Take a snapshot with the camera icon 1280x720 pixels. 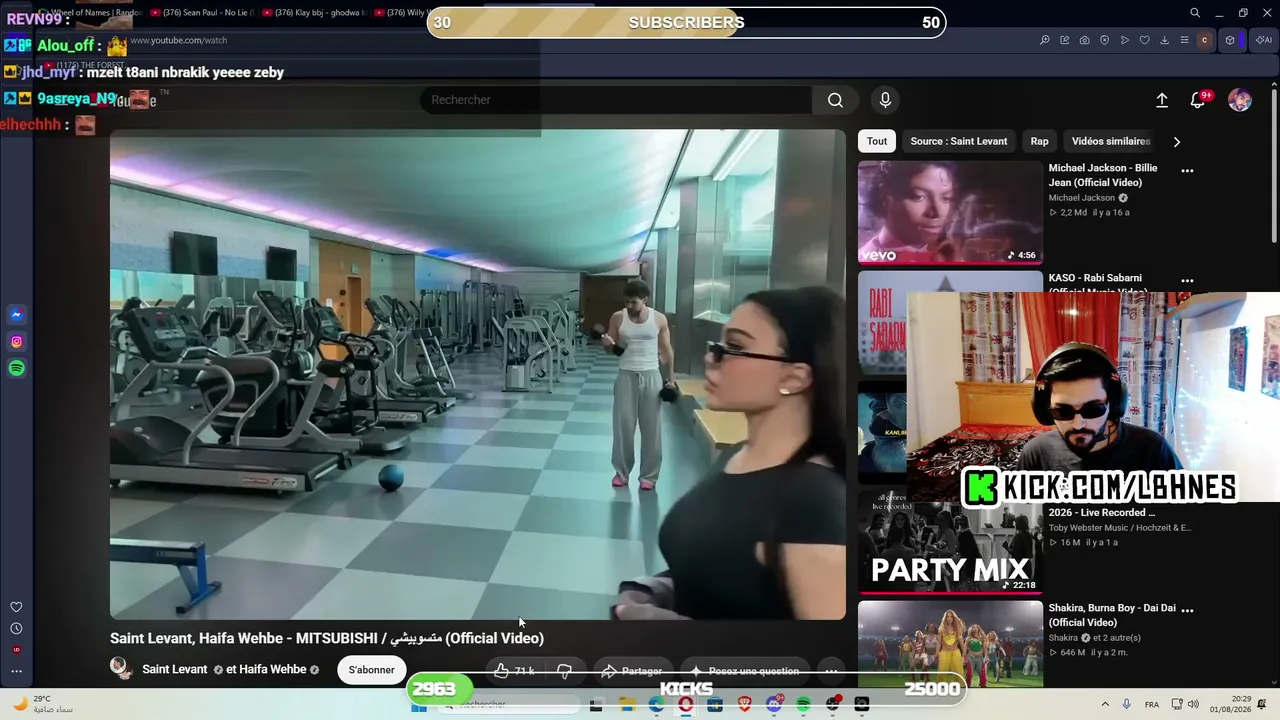(1085, 40)
